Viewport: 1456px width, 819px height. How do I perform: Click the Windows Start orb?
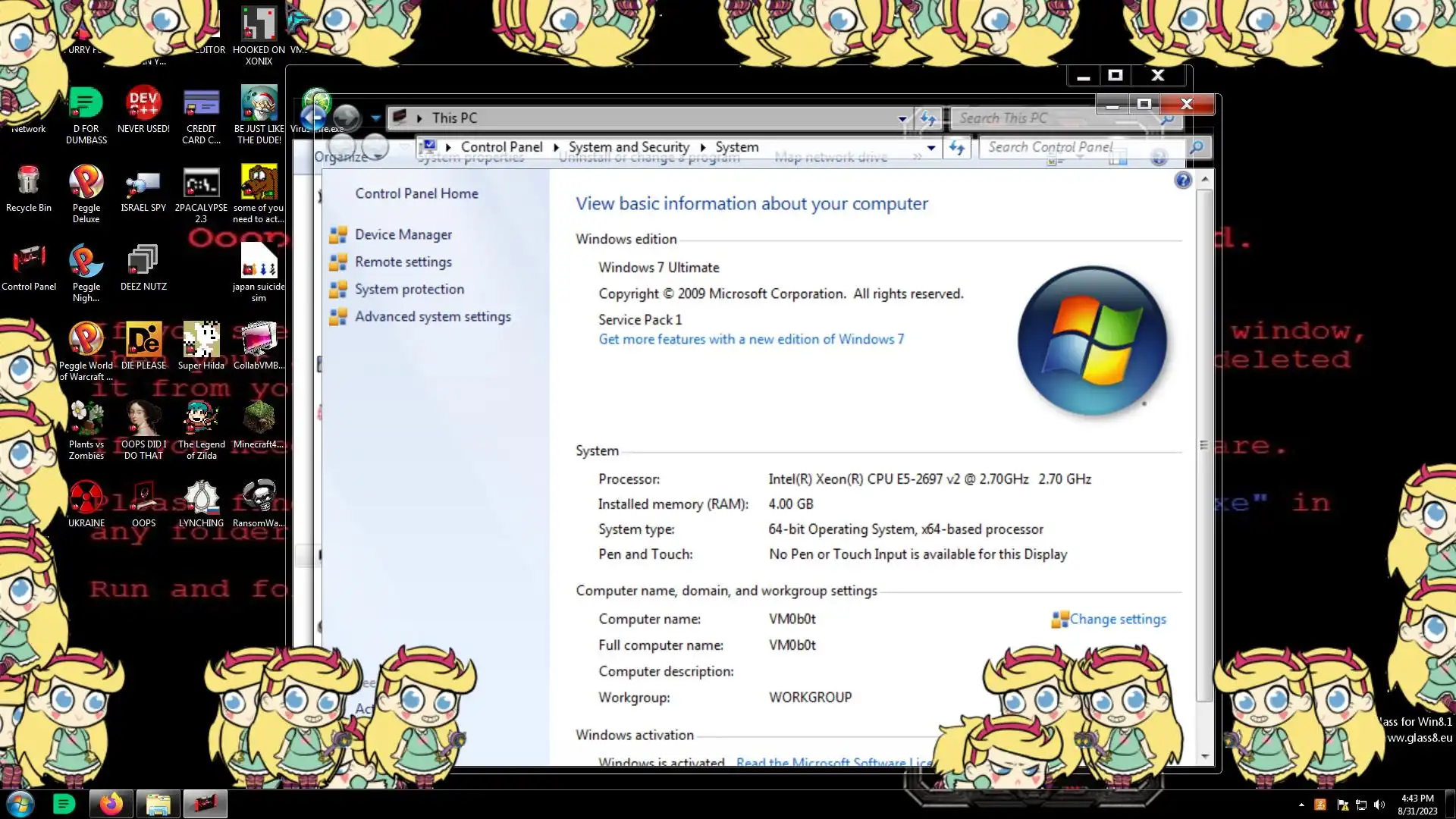click(20, 804)
